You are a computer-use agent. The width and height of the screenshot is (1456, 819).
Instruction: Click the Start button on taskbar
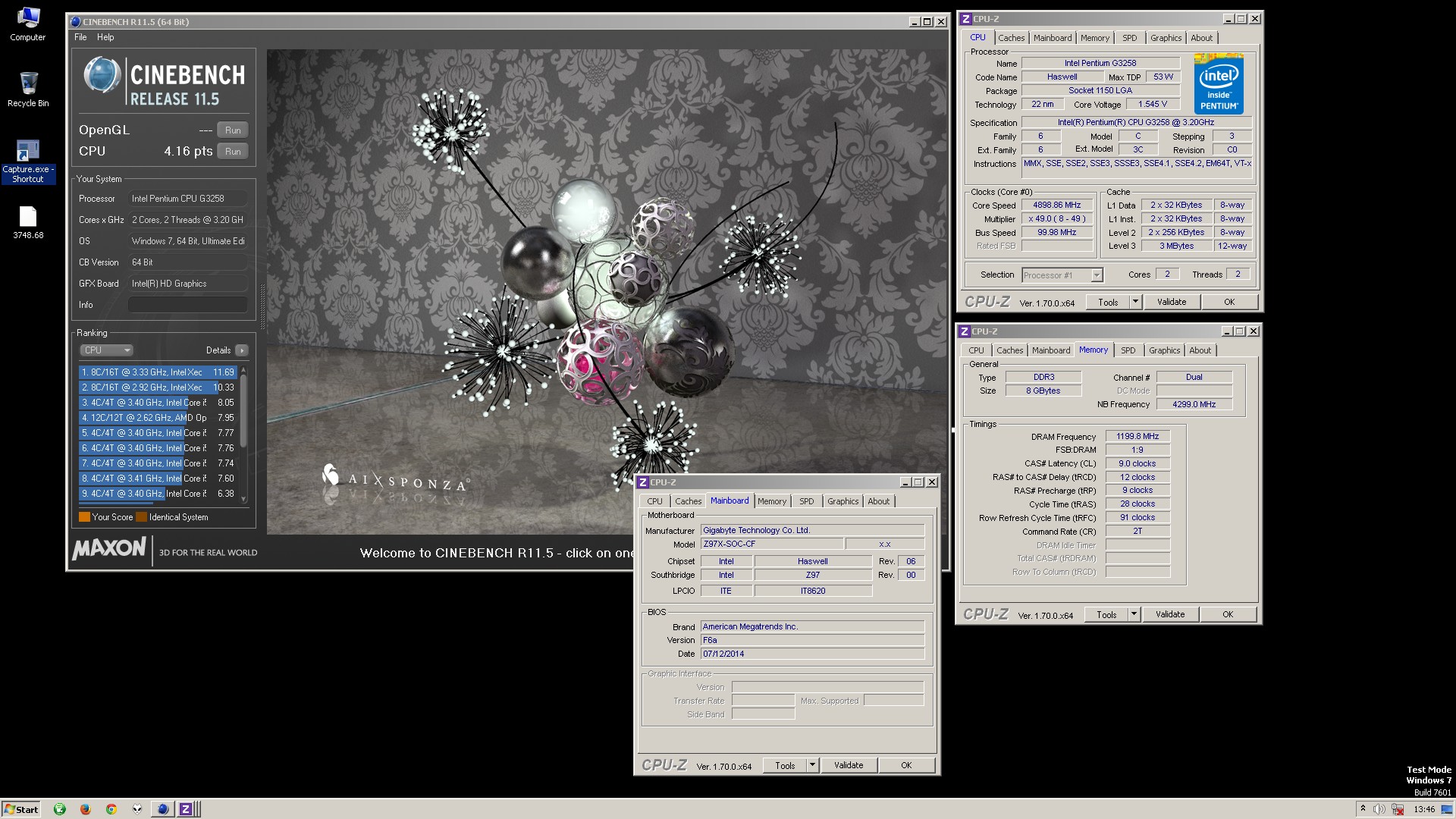coord(21,809)
